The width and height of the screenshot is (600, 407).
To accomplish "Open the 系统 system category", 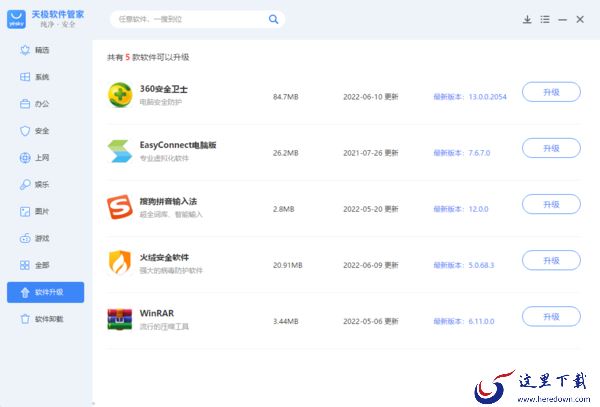I will [34, 77].
